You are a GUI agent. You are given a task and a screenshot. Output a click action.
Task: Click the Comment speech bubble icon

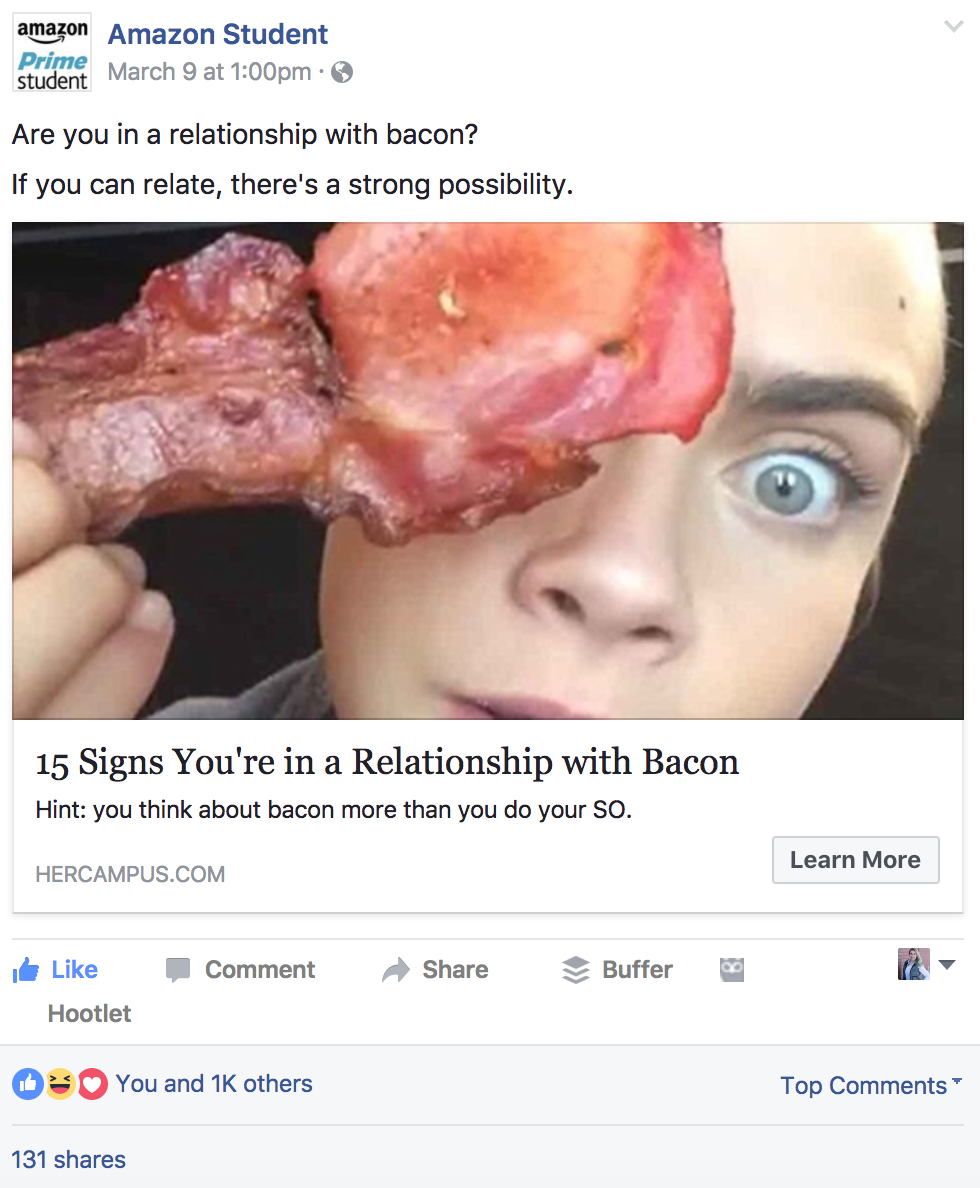177,970
